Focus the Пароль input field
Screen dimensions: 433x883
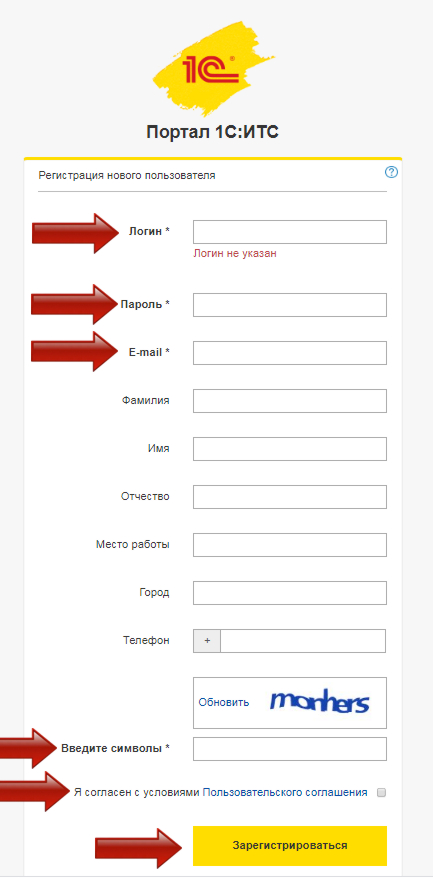[x=290, y=305]
